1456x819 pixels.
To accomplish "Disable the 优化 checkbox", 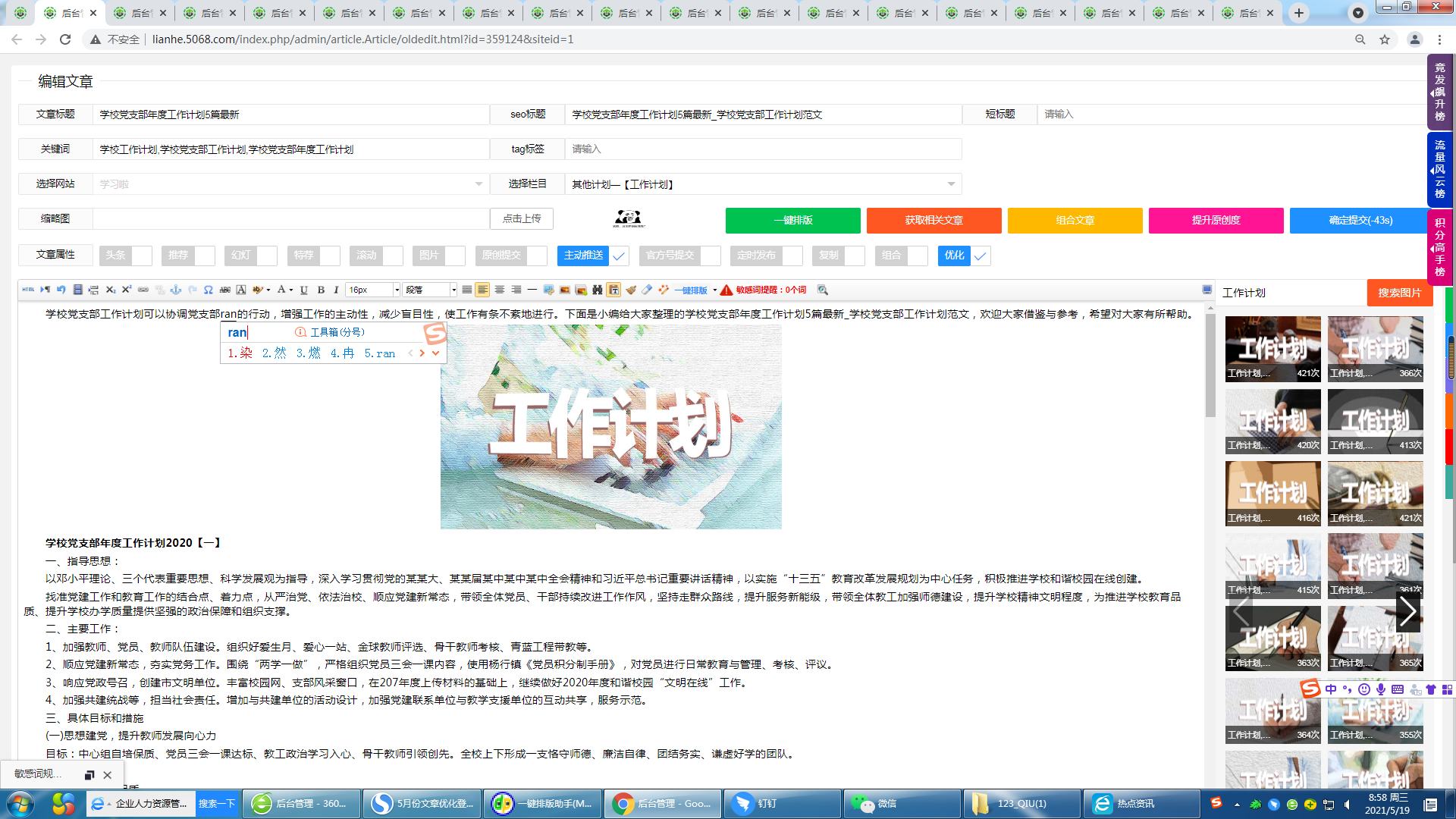I will pos(980,256).
